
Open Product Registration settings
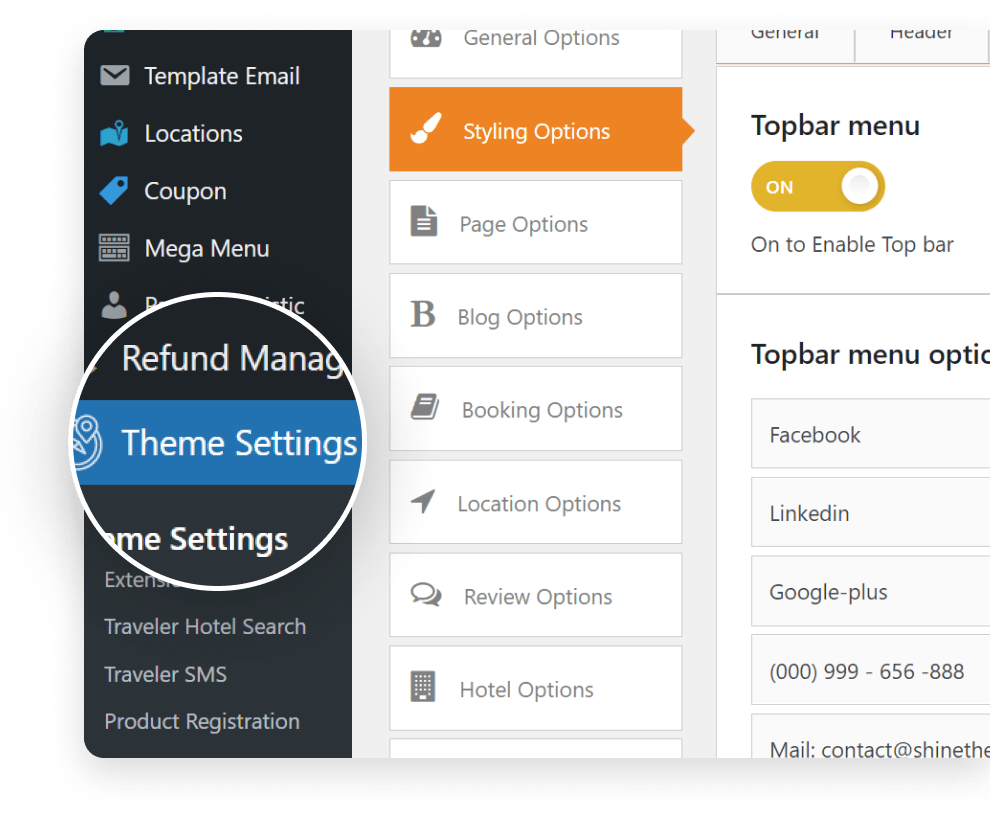click(201, 721)
